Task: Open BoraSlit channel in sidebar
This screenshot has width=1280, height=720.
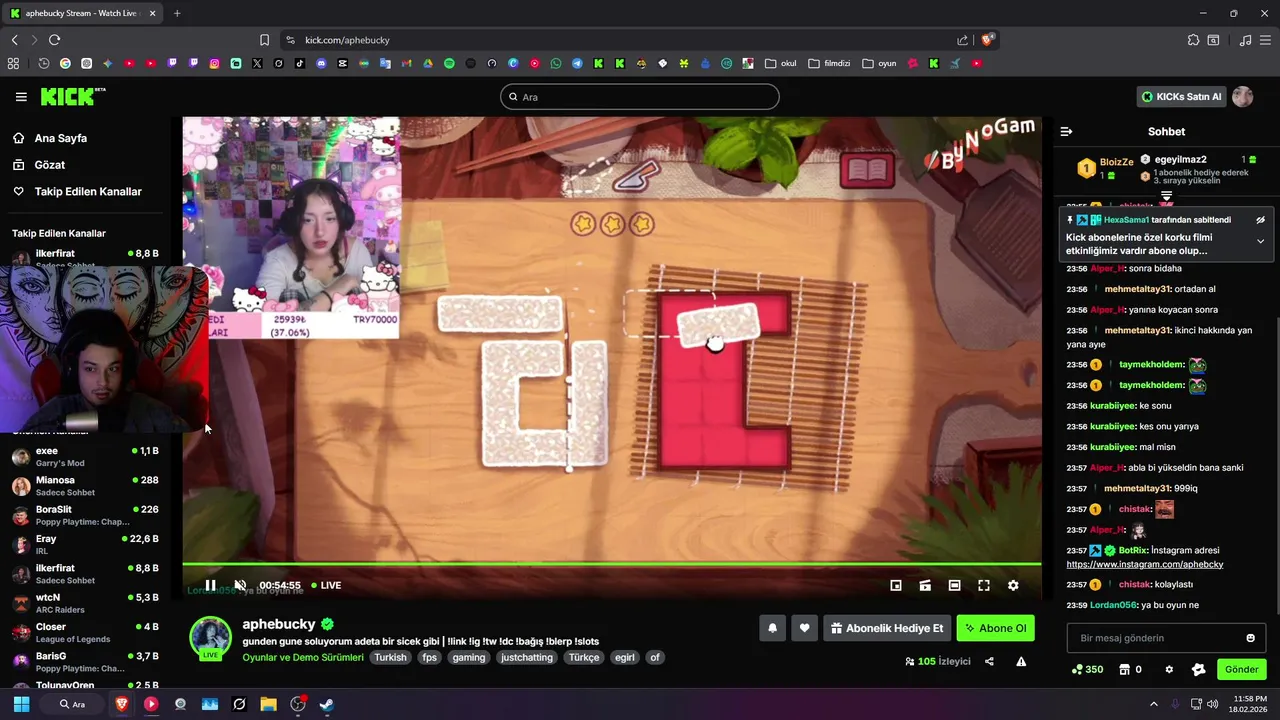Action: click(85, 515)
